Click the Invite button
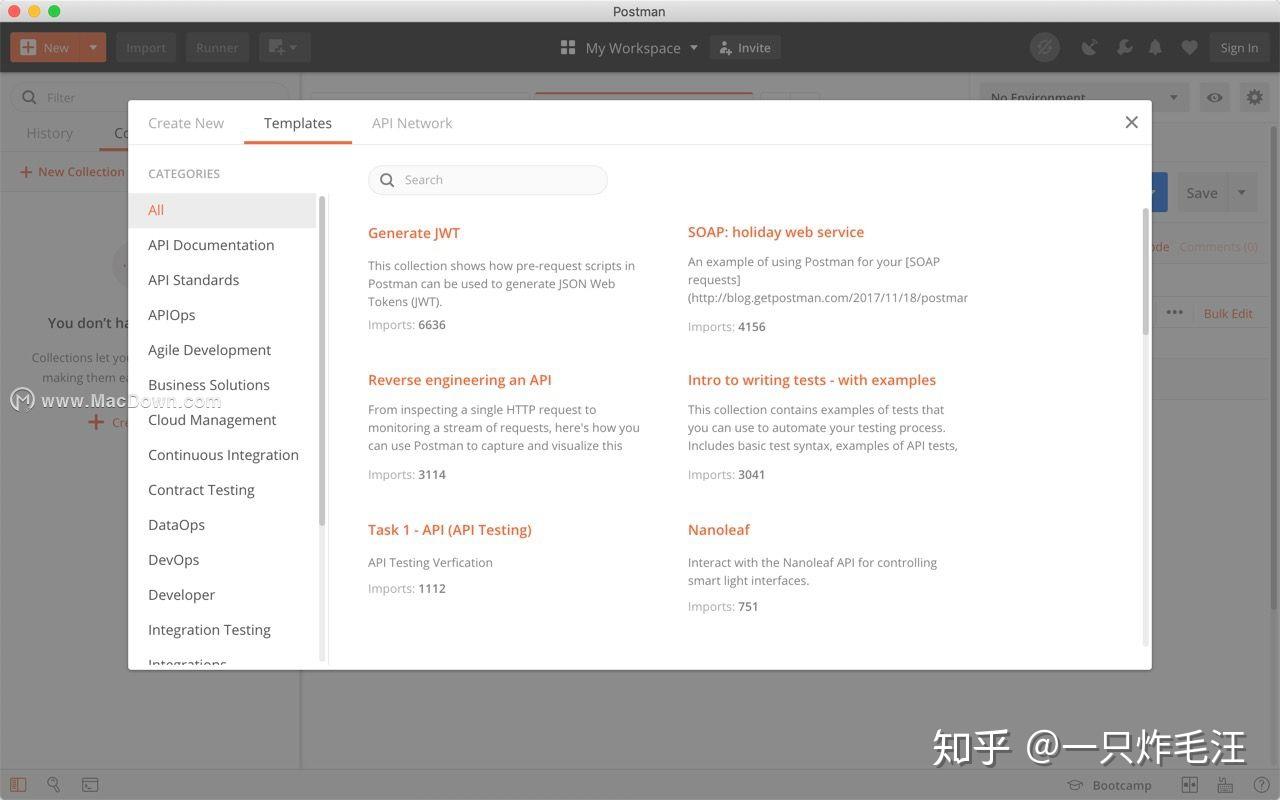 [745, 47]
